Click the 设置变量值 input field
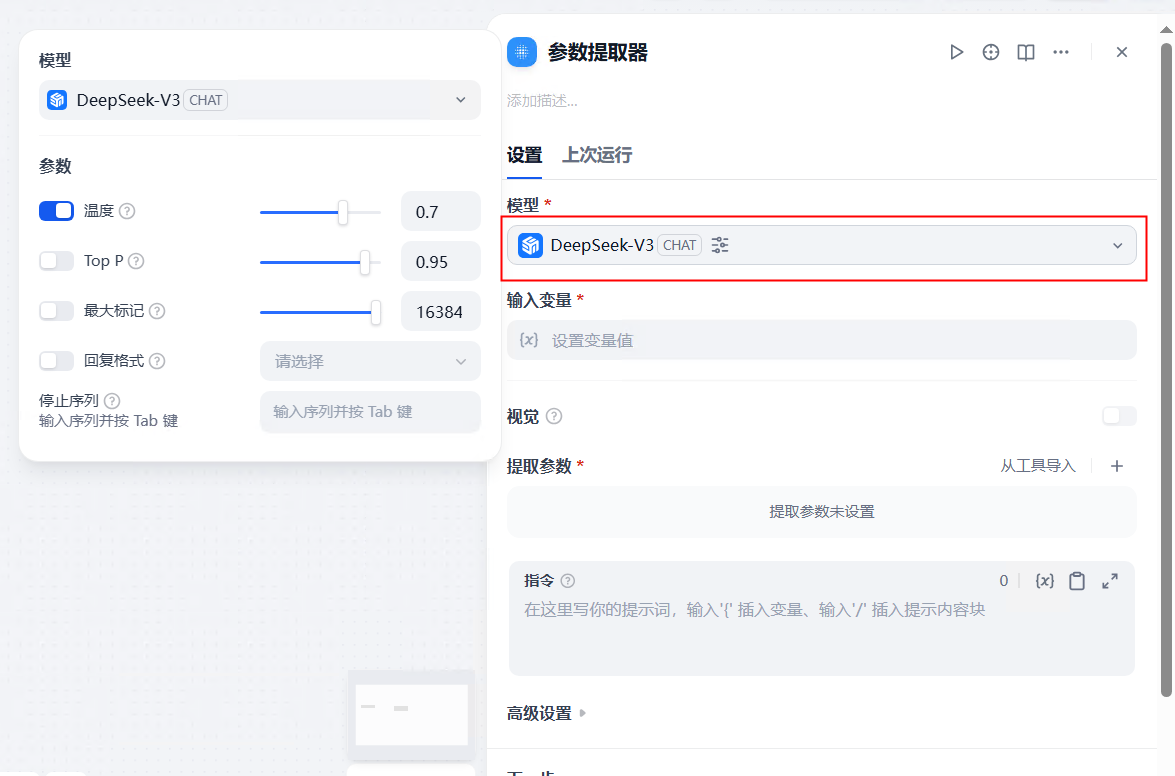 click(800, 340)
